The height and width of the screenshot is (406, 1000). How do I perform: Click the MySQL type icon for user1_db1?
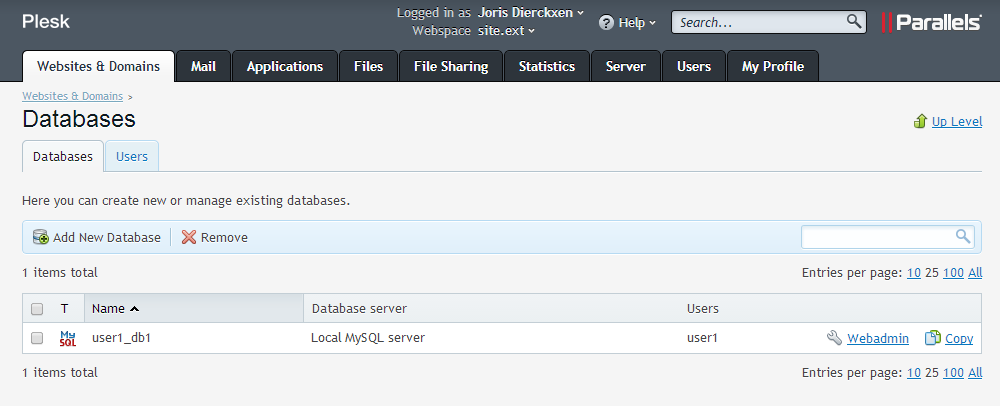point(68,338)
